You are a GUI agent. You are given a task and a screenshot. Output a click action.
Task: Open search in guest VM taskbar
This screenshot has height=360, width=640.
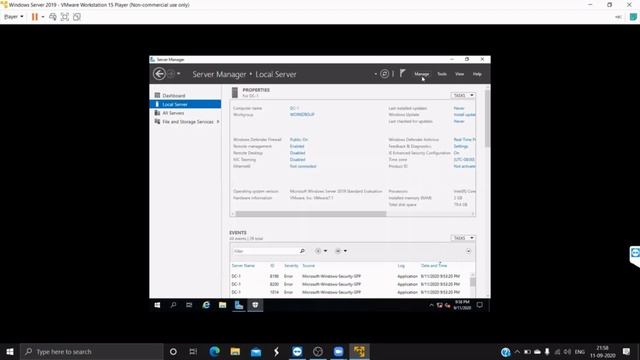[173, 305]
